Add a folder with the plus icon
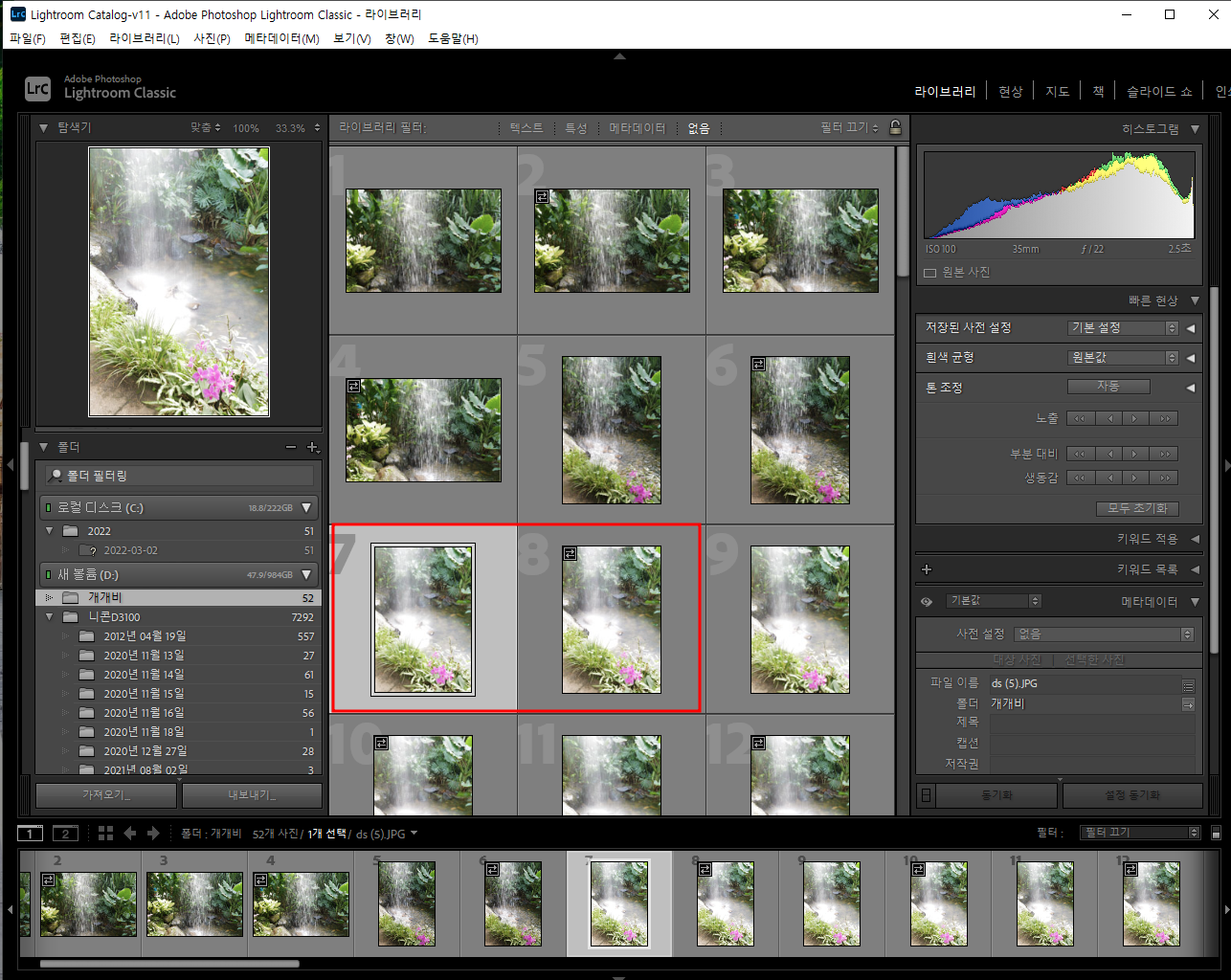Viewport: 1231px width, 980px height. point(312,447)
